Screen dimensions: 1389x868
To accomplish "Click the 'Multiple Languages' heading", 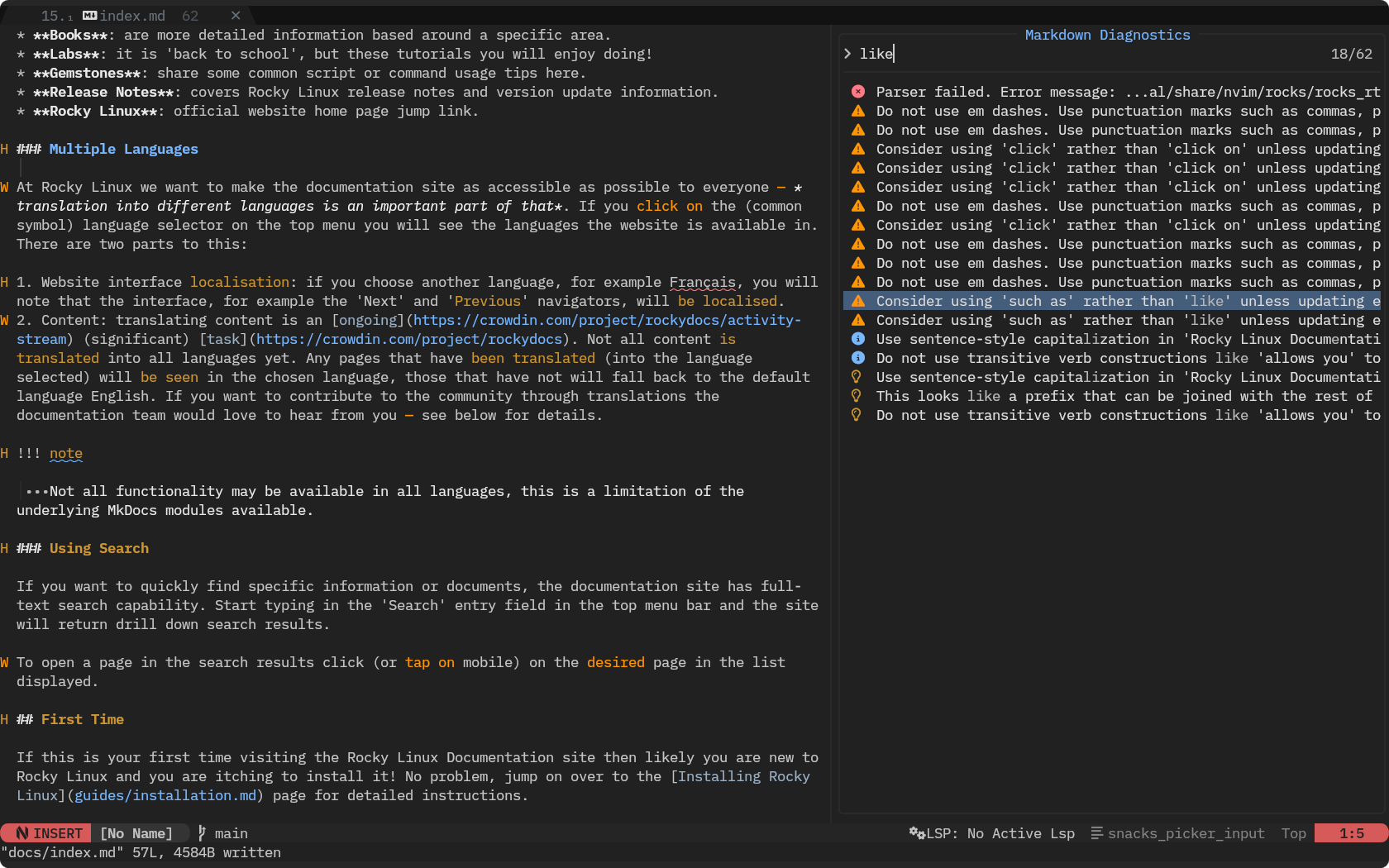I will point(124,149).
